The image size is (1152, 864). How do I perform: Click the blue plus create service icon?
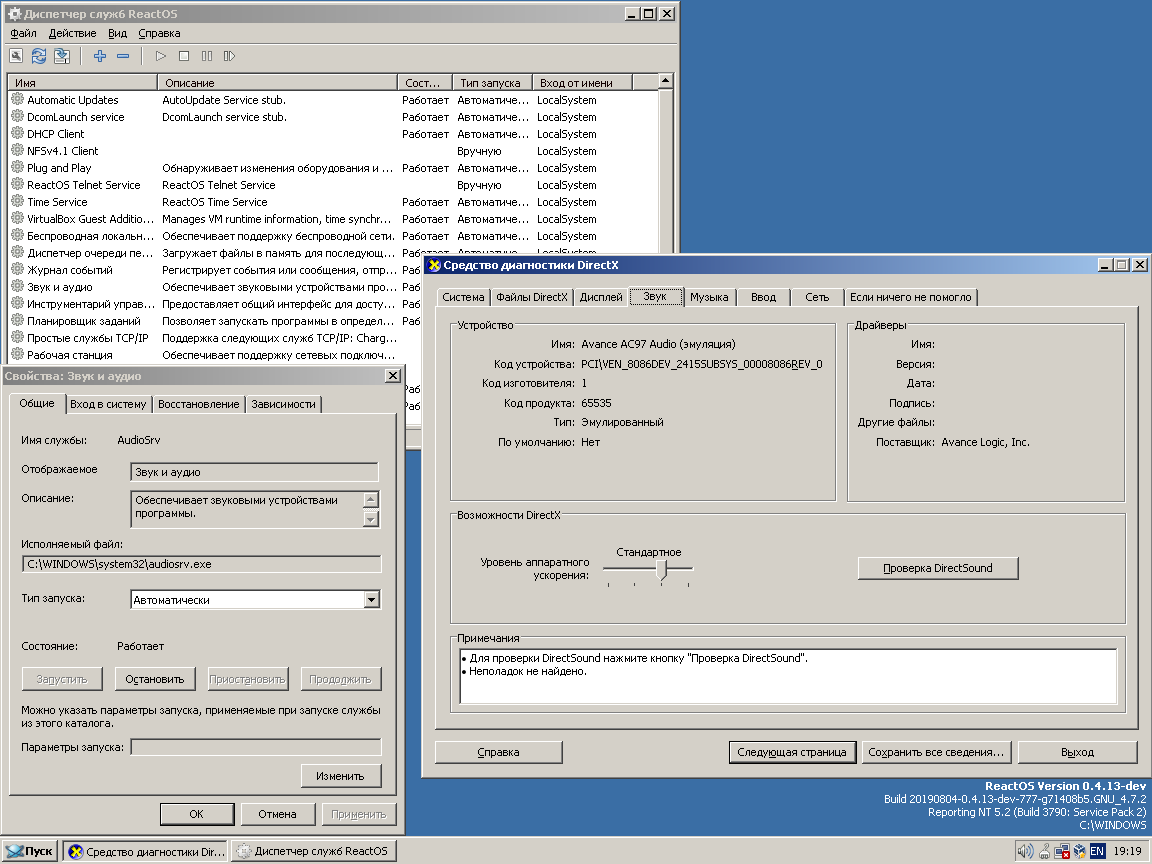click(100, 56)
